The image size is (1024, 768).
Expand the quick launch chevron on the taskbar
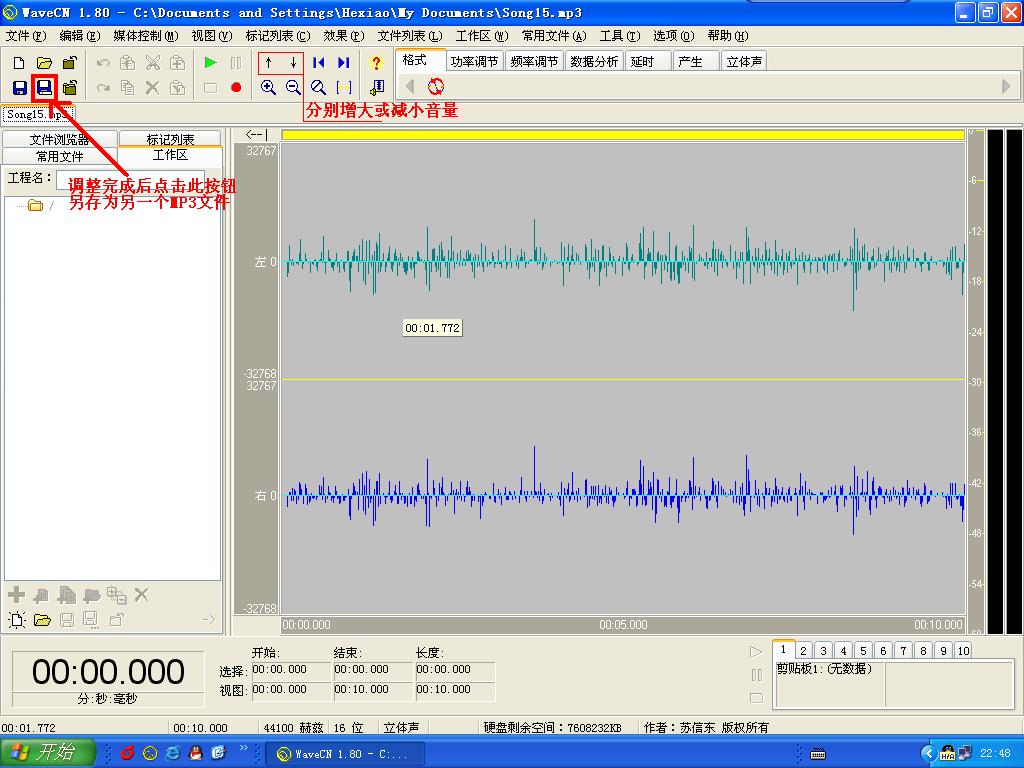point(244,748)
